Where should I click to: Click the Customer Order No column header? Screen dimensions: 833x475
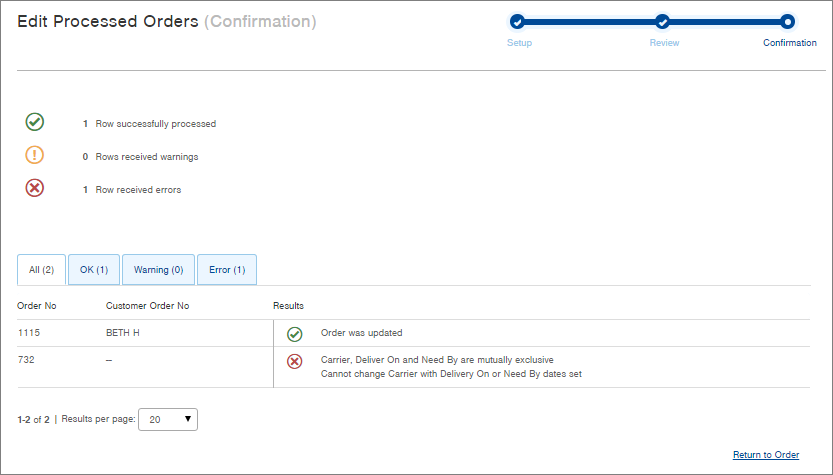tap(147, 306)
